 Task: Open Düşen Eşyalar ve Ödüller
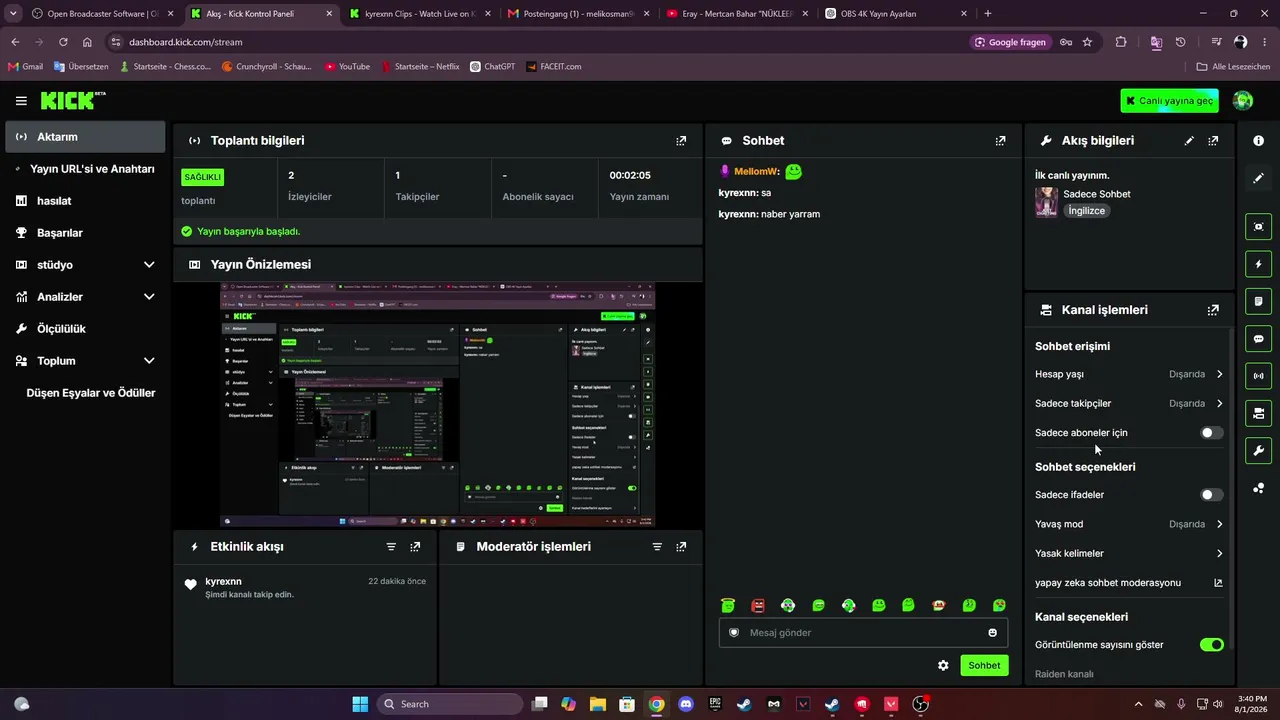85,393
